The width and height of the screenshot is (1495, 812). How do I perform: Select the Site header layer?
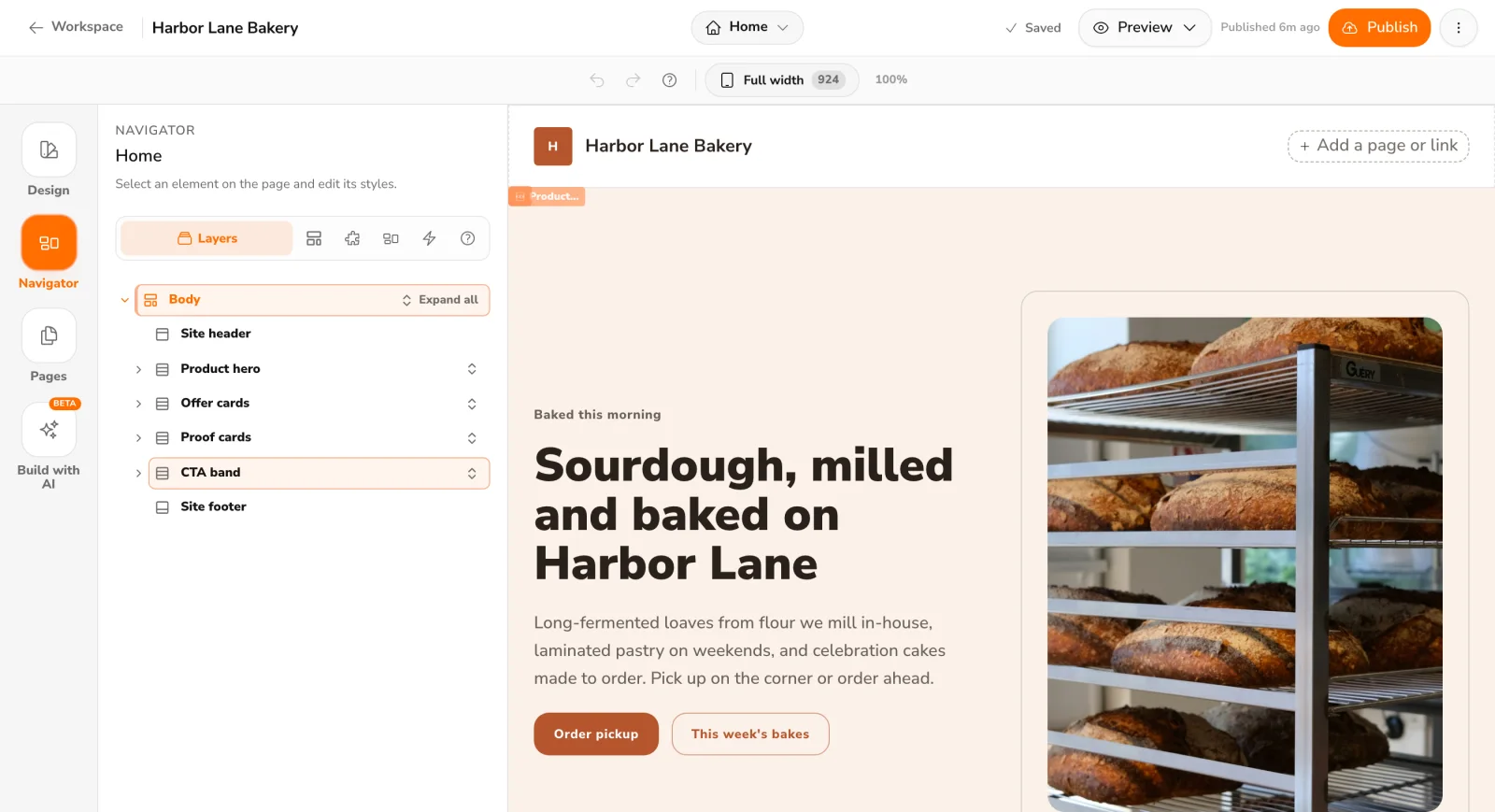click(x=319, y=334)
